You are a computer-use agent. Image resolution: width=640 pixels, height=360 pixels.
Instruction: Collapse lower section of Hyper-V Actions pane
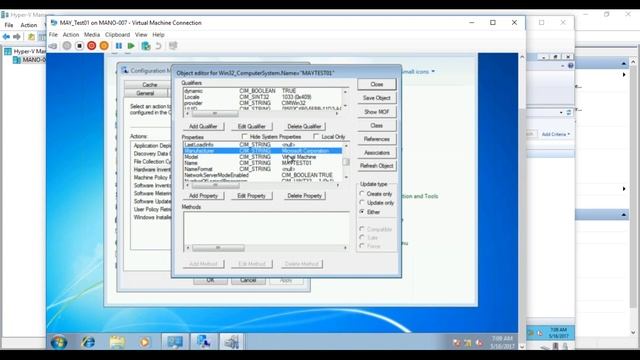(x=623, y=215)
